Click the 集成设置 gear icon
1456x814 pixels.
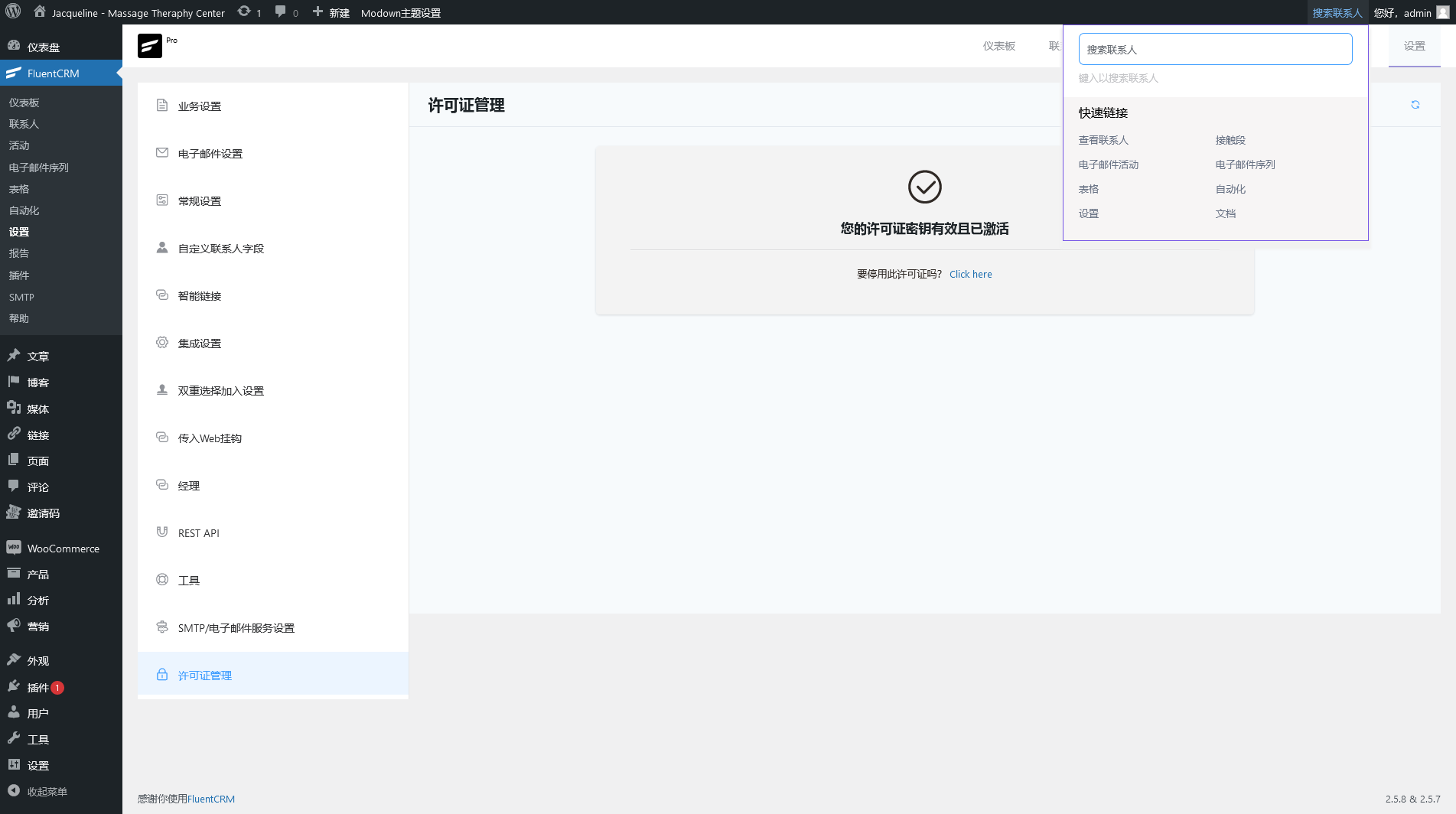162,343
